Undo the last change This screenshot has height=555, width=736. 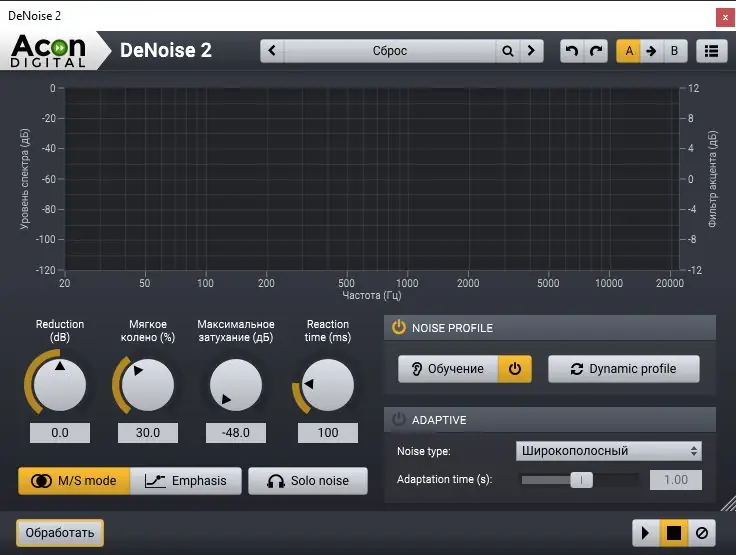coord(572,51)
